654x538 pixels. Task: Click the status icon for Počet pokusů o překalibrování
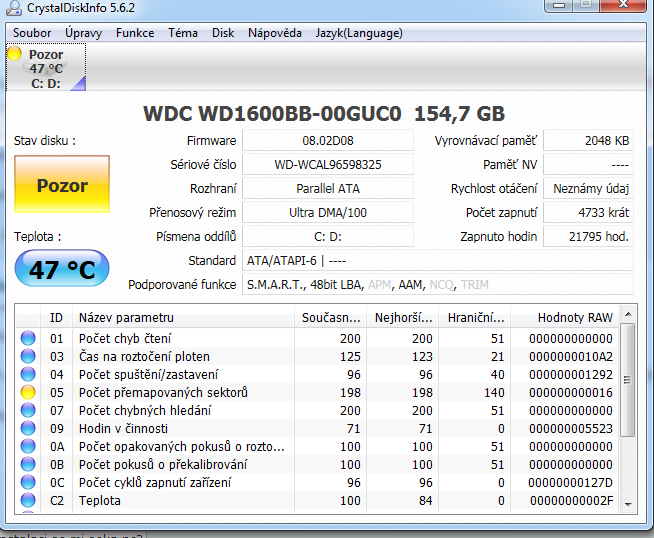(28, 464)
